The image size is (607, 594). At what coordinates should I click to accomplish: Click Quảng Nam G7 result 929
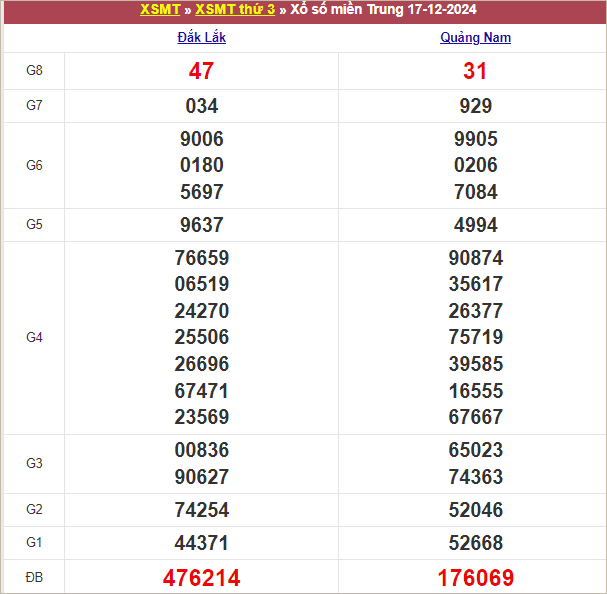coord(475,106)
